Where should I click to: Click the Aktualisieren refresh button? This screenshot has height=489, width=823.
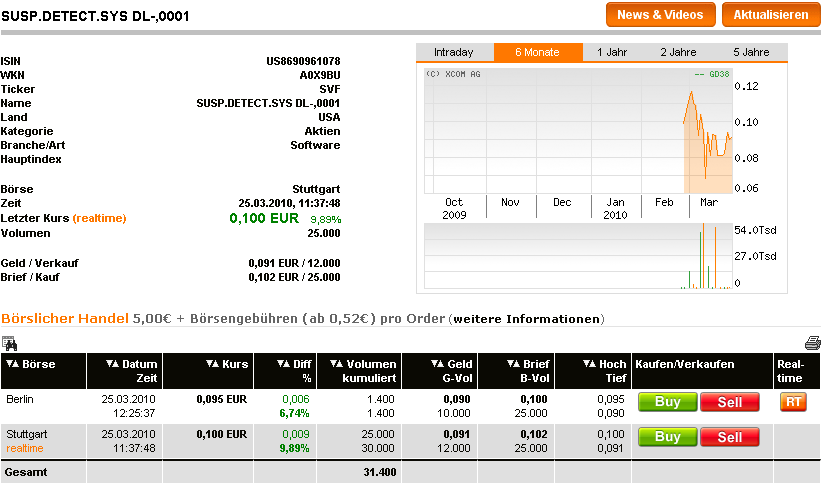click(x=771, y=15)
